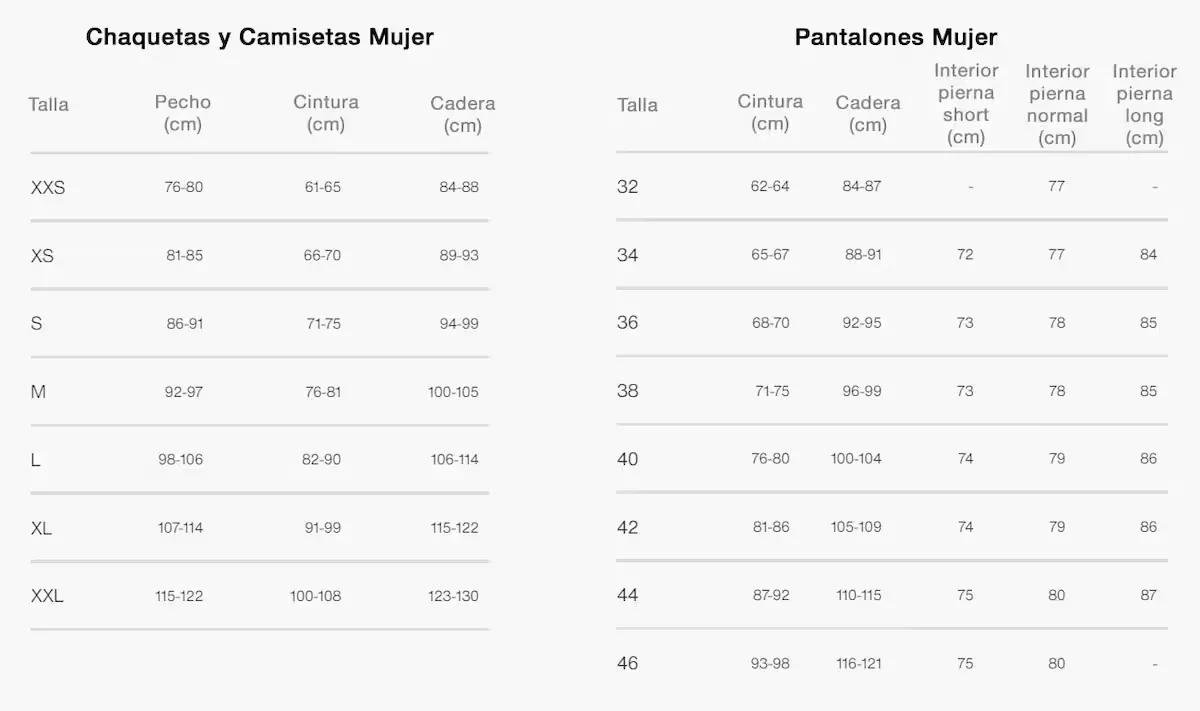
Task: Click the 'Interior pierna long' column header
Action: click(1144, 104)
